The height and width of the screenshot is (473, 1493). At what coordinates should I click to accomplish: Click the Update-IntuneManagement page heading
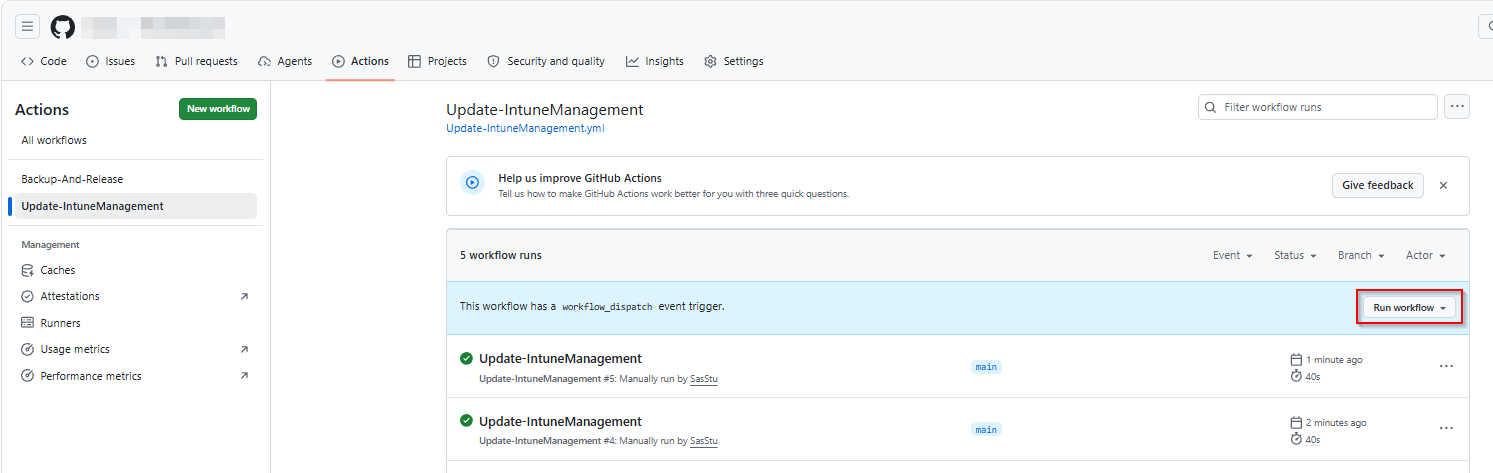pos(545,110)
